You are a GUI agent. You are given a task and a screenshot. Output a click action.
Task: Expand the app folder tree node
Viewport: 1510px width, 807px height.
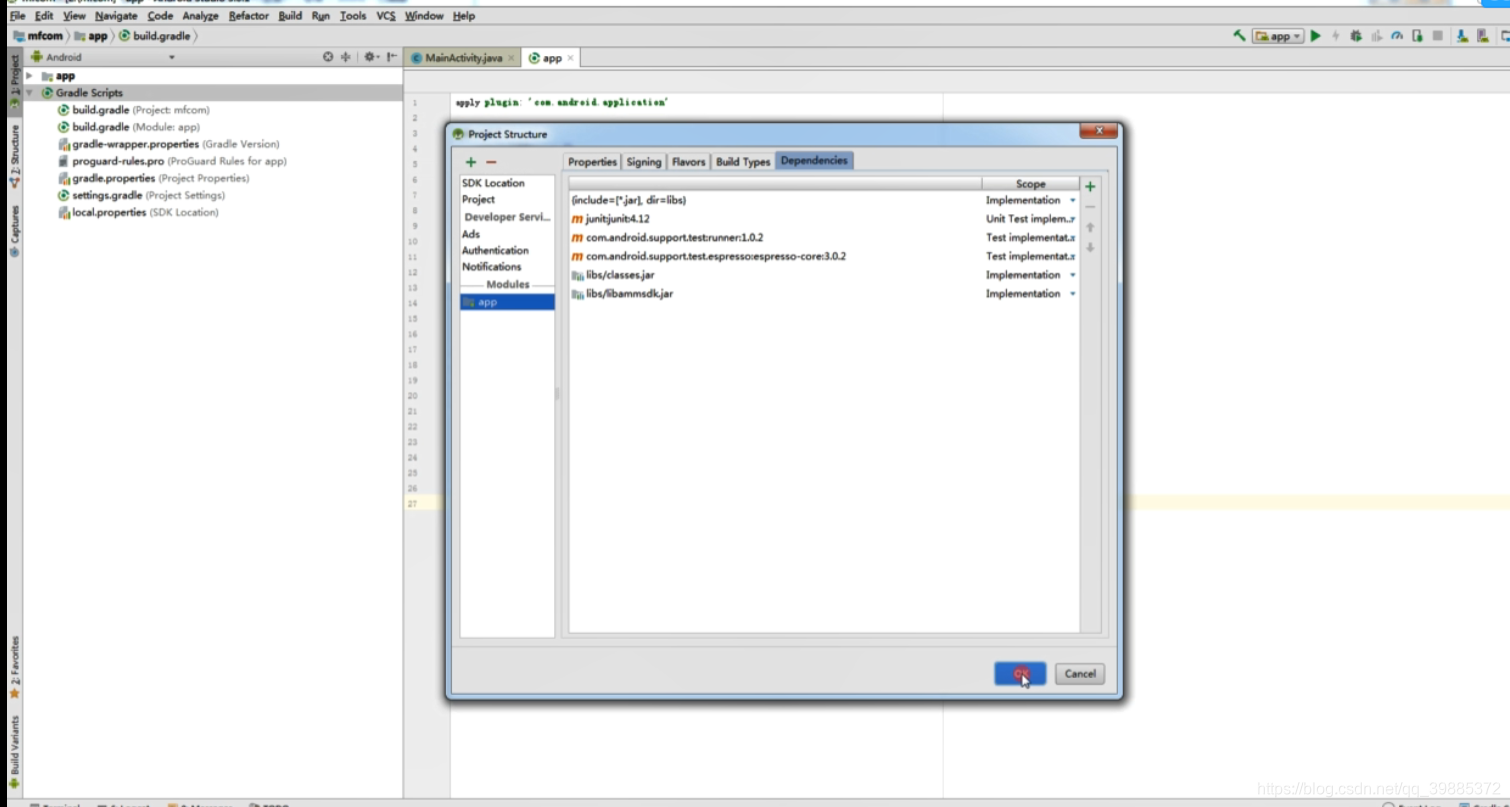point(29,76)
